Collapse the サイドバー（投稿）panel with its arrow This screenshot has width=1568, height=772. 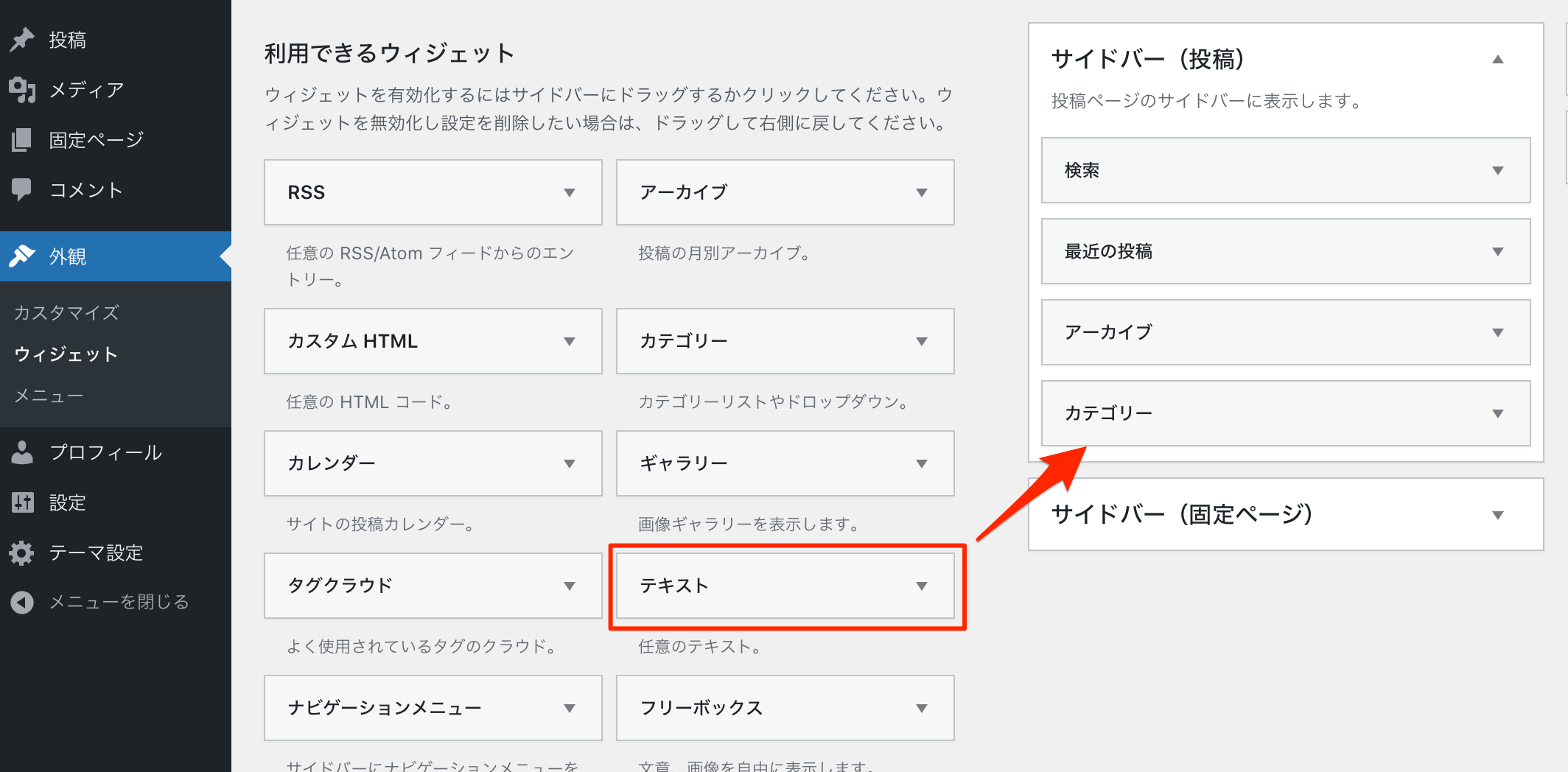coord(1497,60)
